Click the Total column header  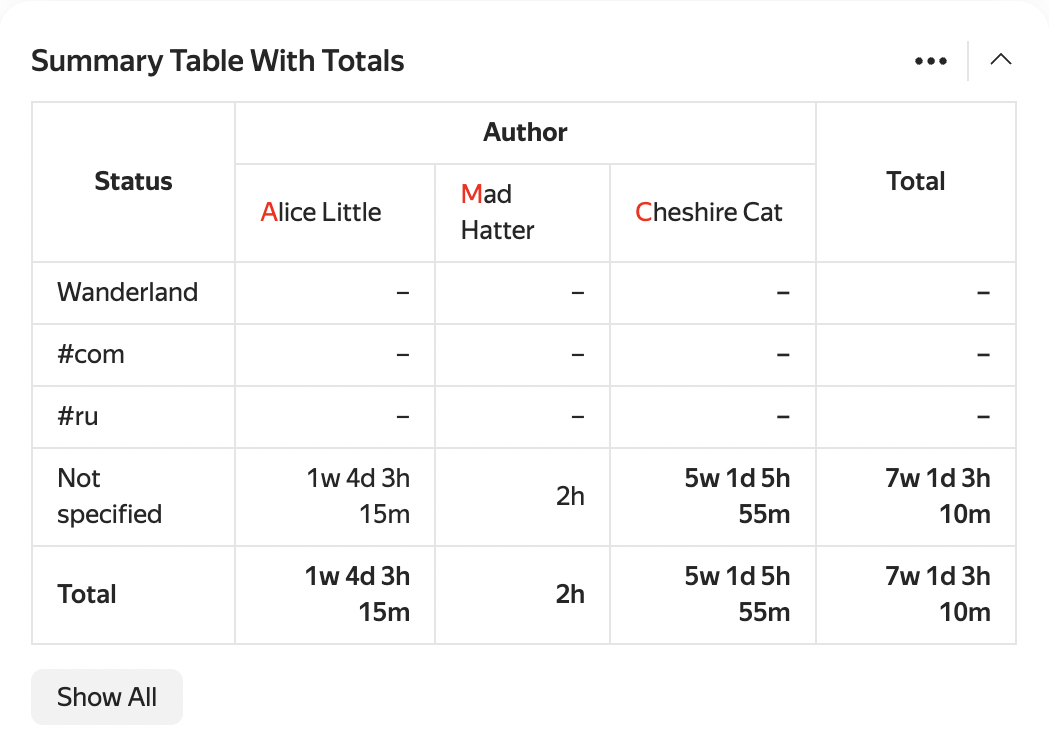[x=915, y=182]
